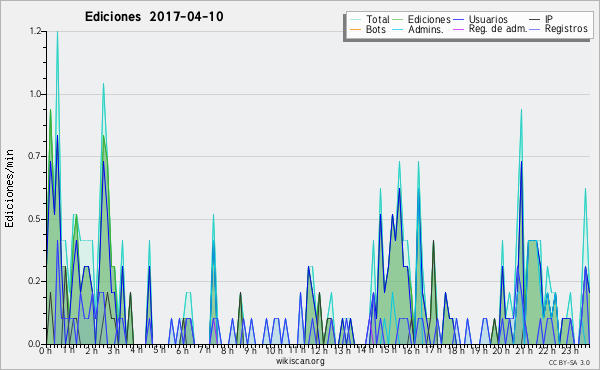Click the Registros legend line swatch
Viewport: 600px width, 370px height.
click(x=535, y=29)
